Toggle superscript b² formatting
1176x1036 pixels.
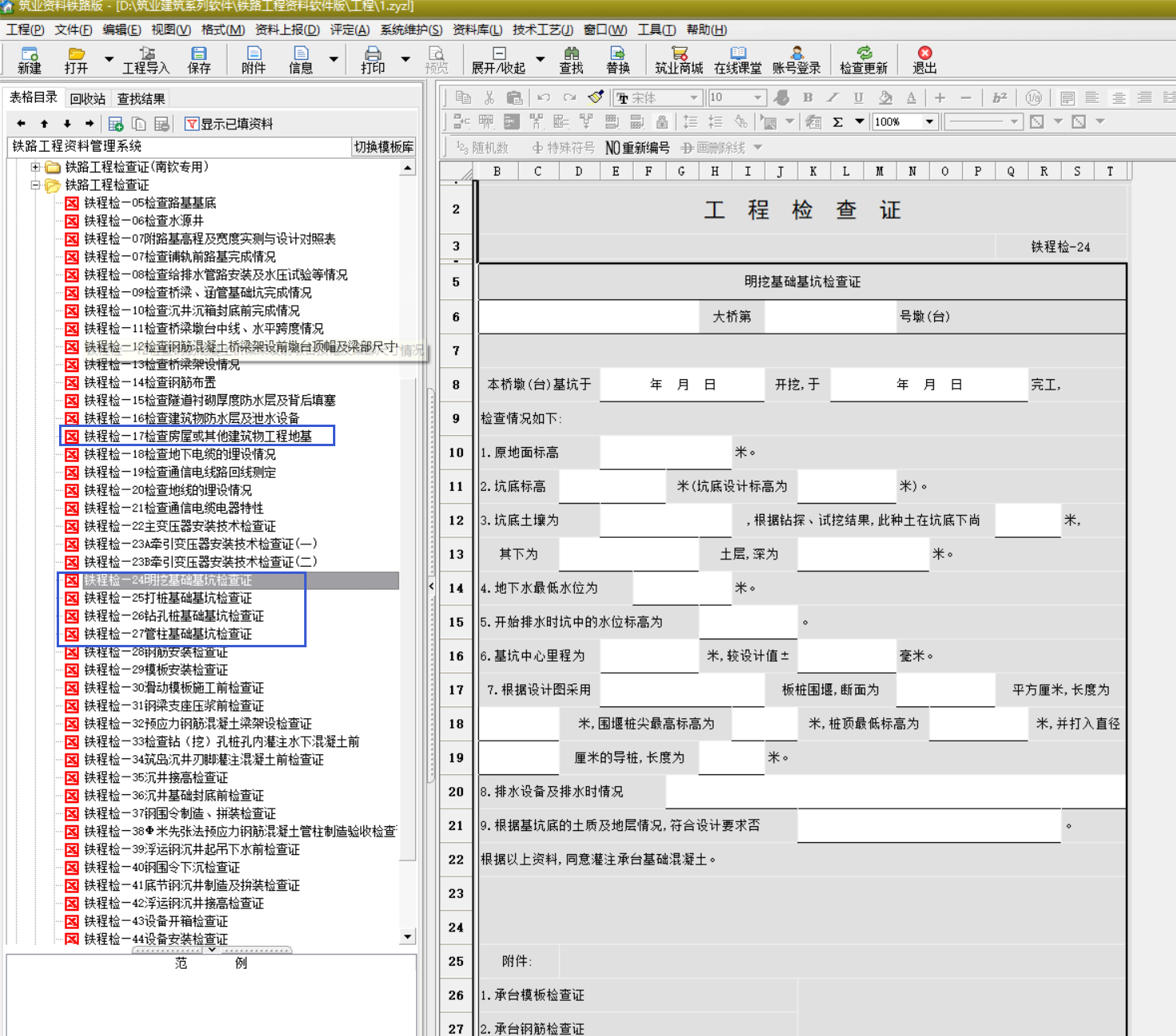[x=1000, y=97]
